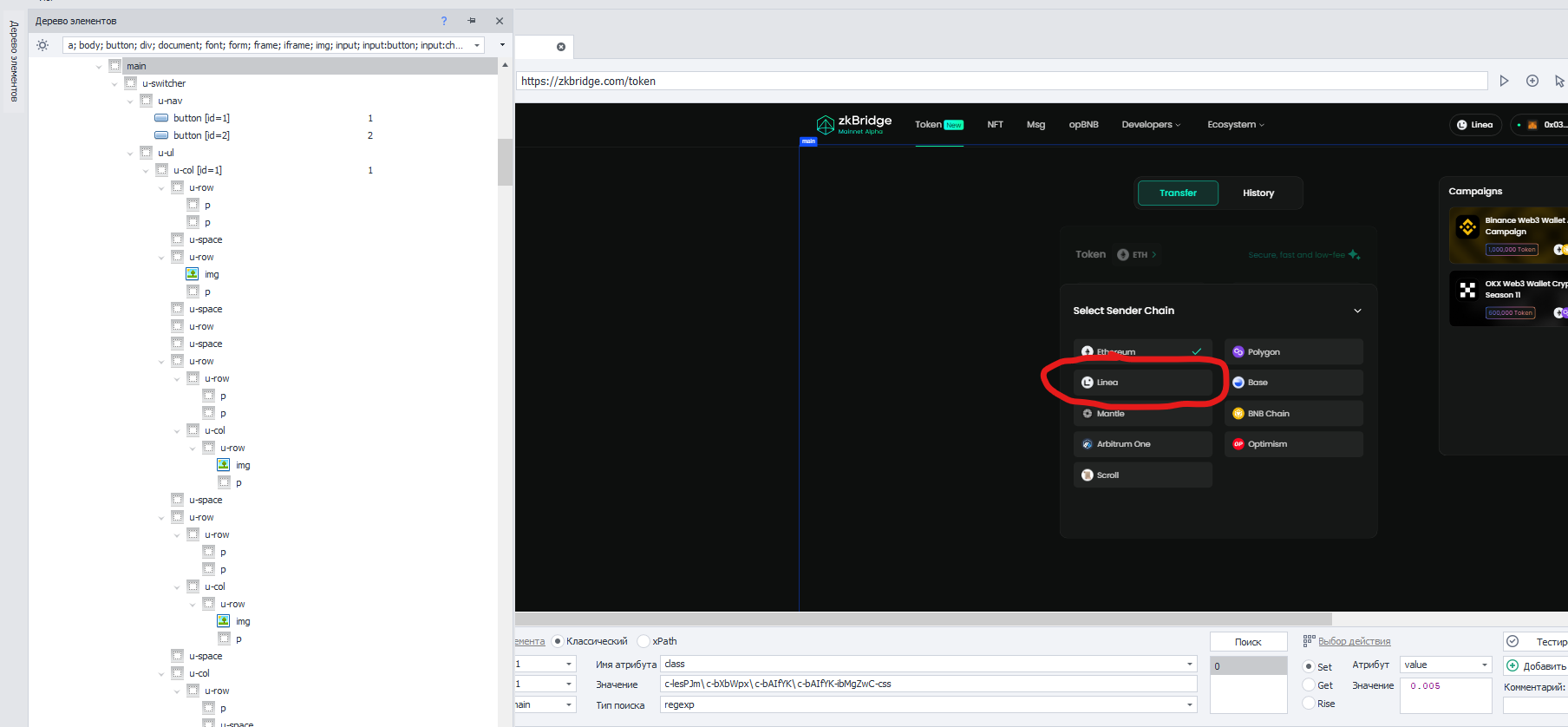
Task: Open the NFT menu item
Action: click(x=995, y=125)
